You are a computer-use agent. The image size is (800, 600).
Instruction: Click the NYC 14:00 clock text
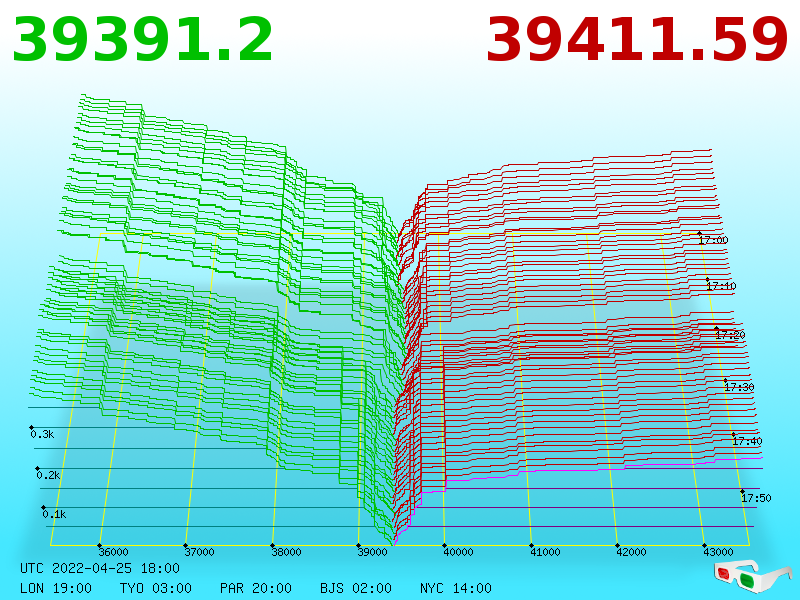click(x=456, y=588)
